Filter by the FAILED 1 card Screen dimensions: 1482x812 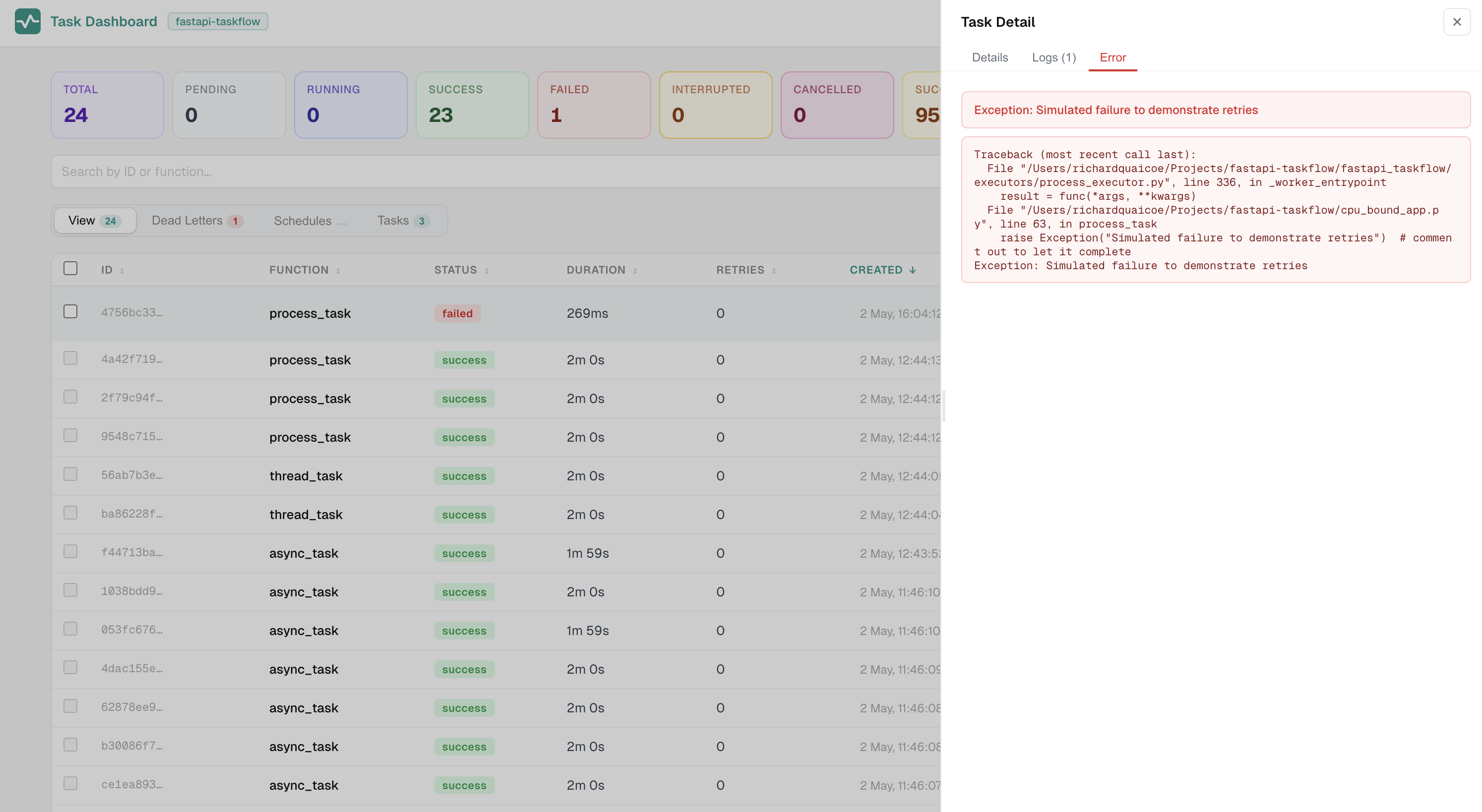(x=594, y=105)
